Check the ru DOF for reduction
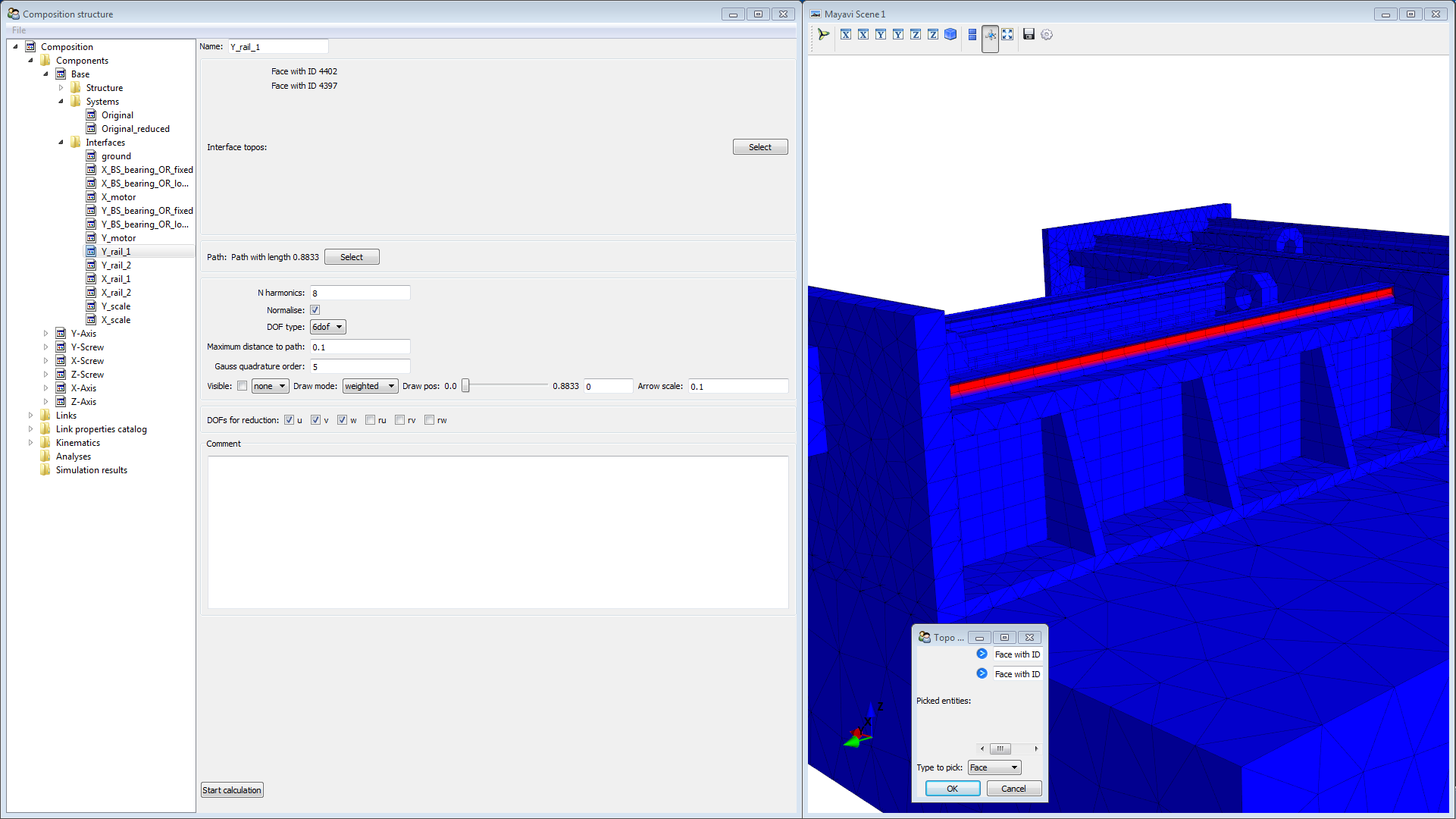Screen dimensions: 1456x819 (x=370, y=420)
